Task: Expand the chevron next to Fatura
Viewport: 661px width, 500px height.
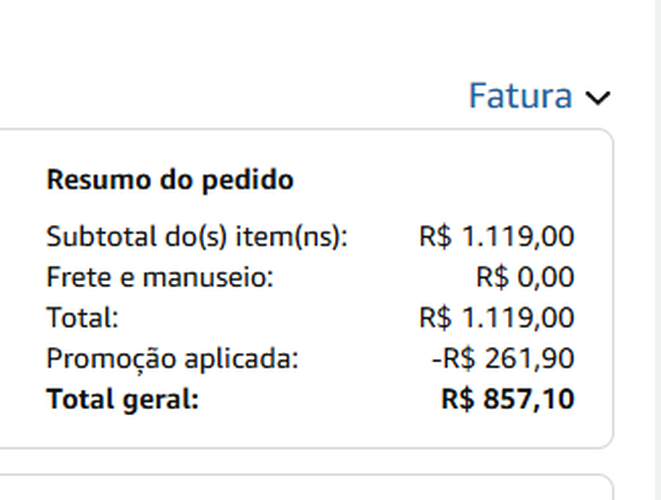Action: (597, 97)
